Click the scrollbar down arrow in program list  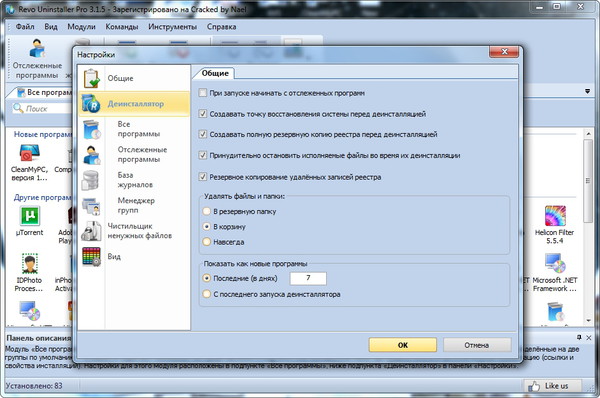588,320
